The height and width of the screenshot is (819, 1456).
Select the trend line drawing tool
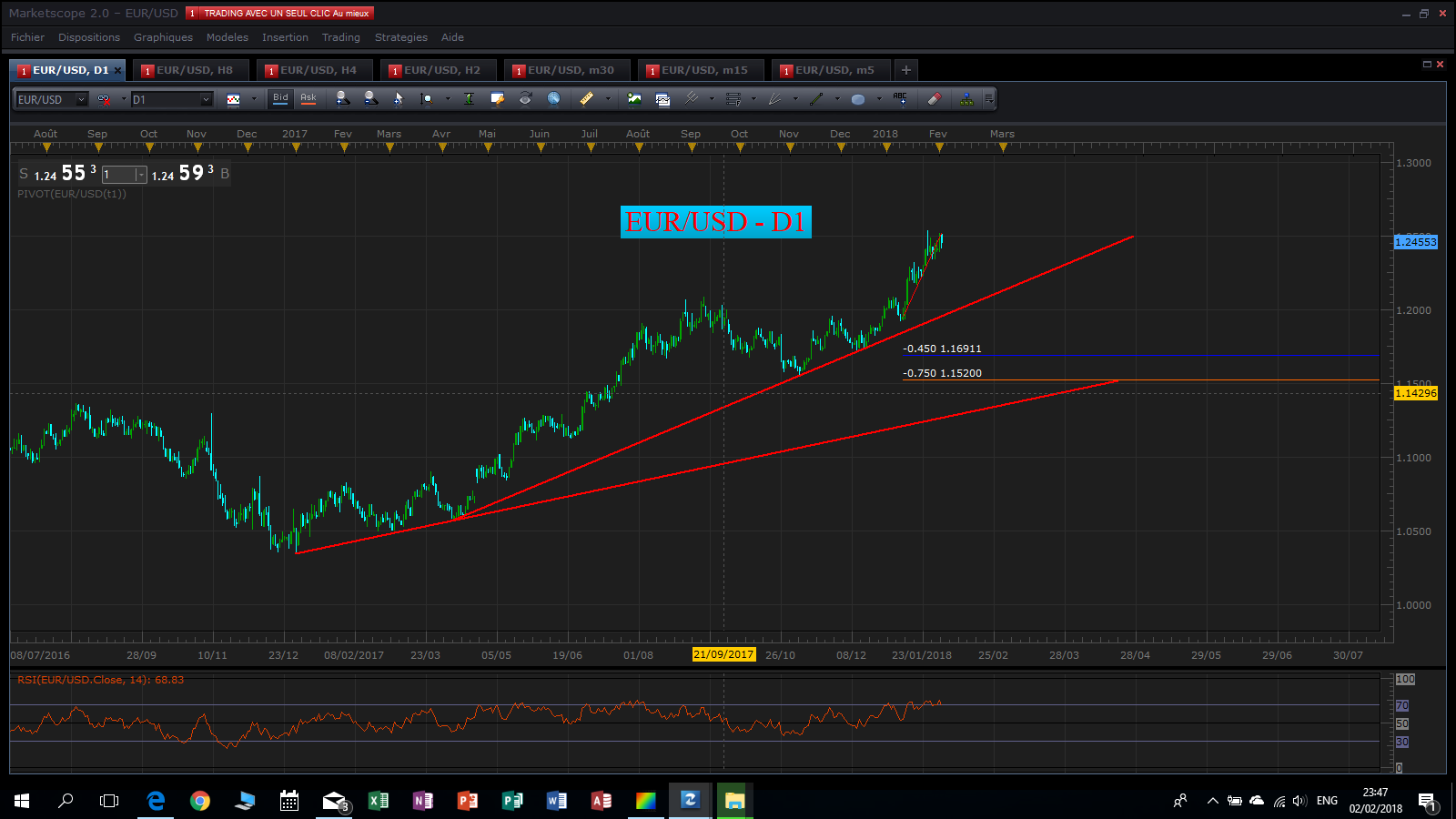(x=817, y=98)
